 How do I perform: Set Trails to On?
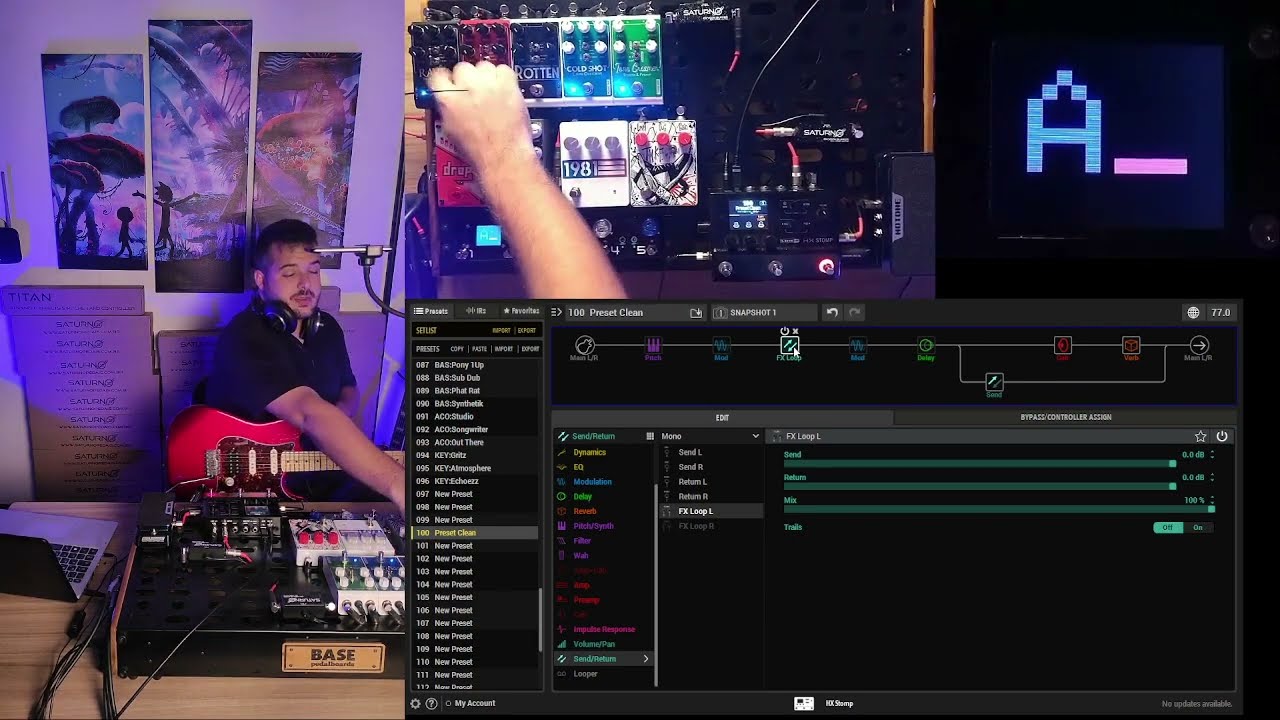coord(1198,527)
